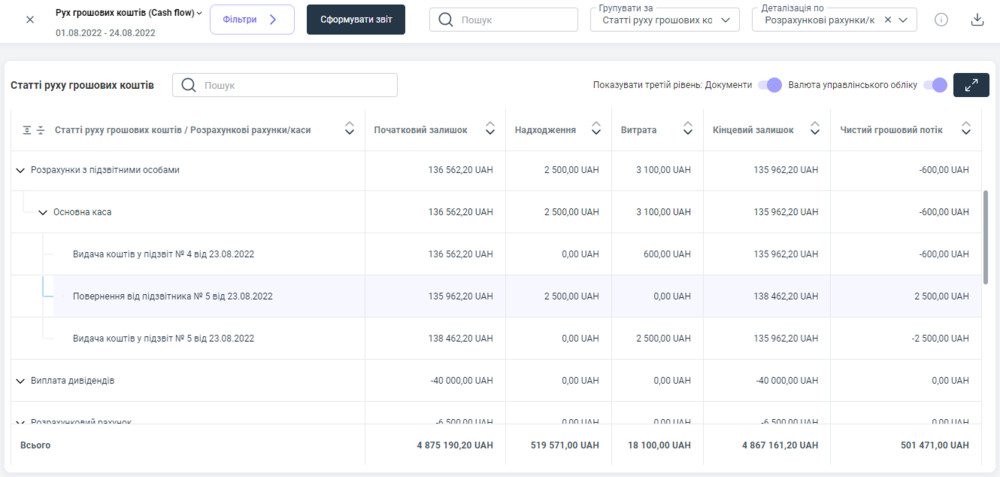Clear the Деталізація по selection
This screenshot has width=1000, height=477.
click(x=887, y=20)
